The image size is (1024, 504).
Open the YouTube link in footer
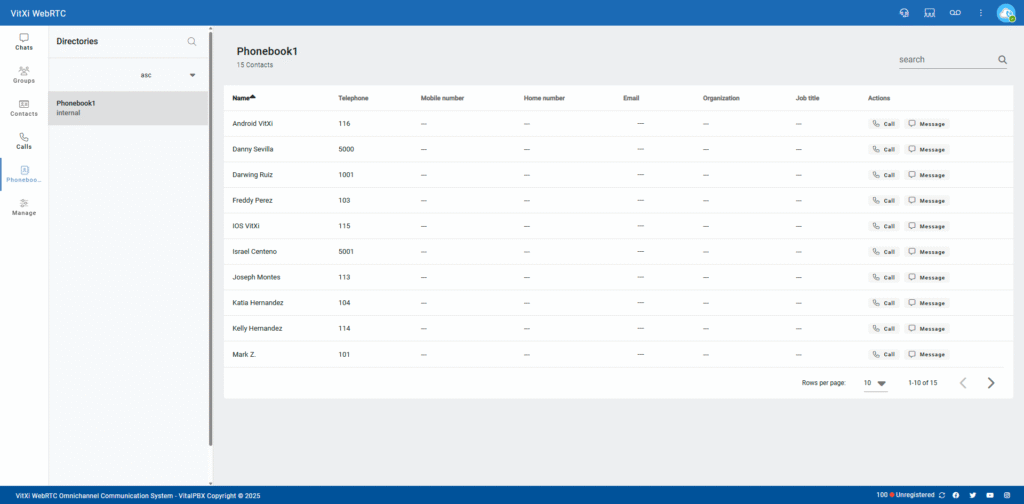tap(990, 495)
